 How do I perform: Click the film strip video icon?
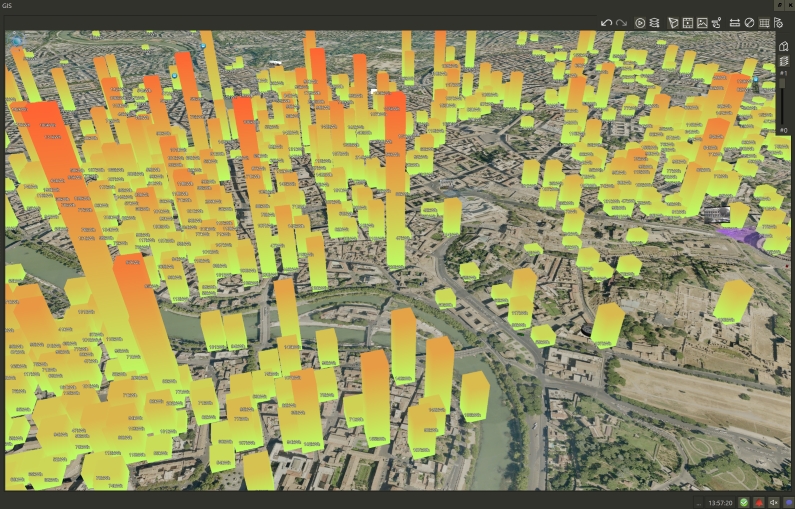pyautogui.click(x=688, y=23)
